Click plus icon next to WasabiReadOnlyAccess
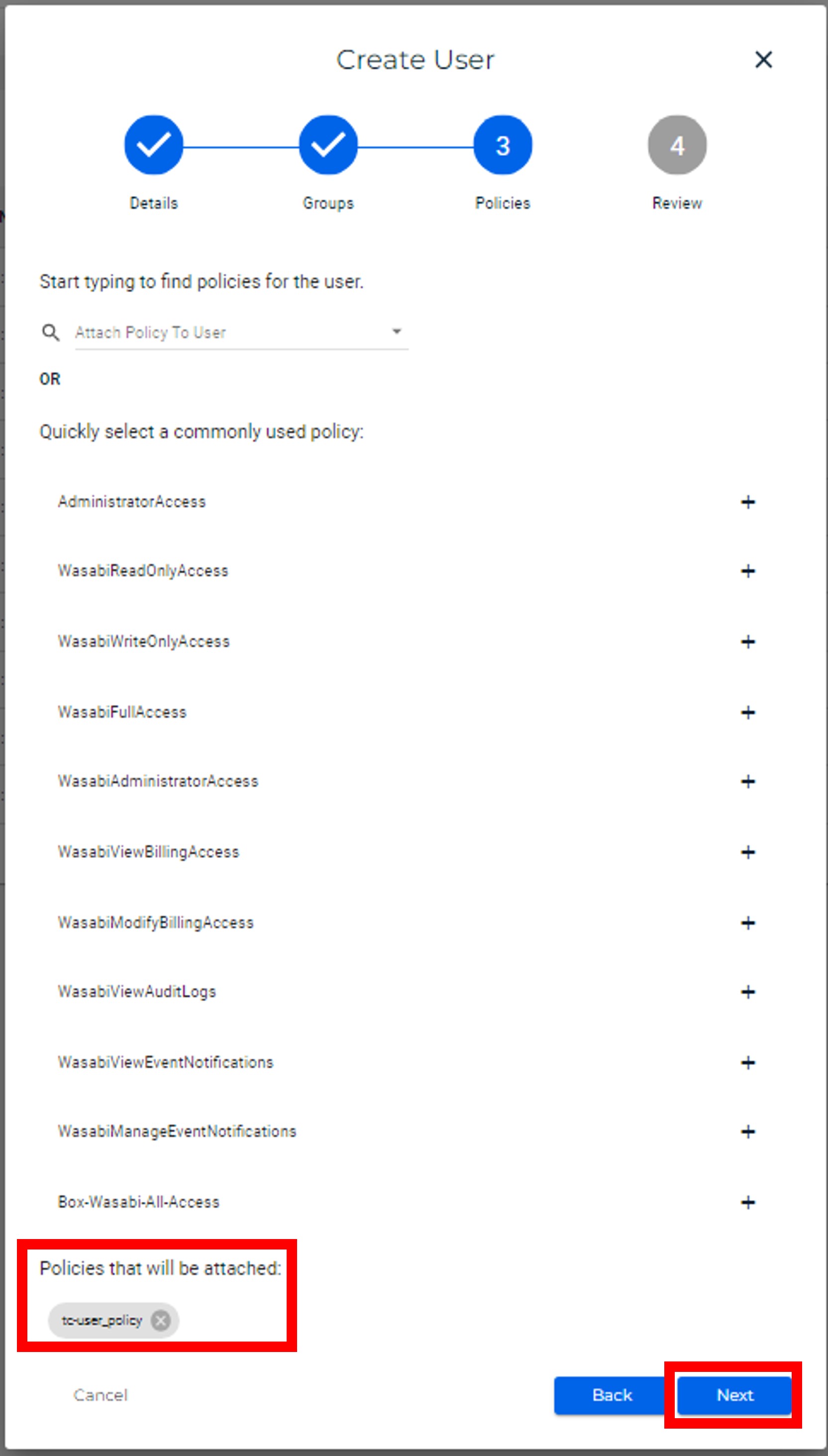The image size is (828, 1456). click(x=748, y=571)
